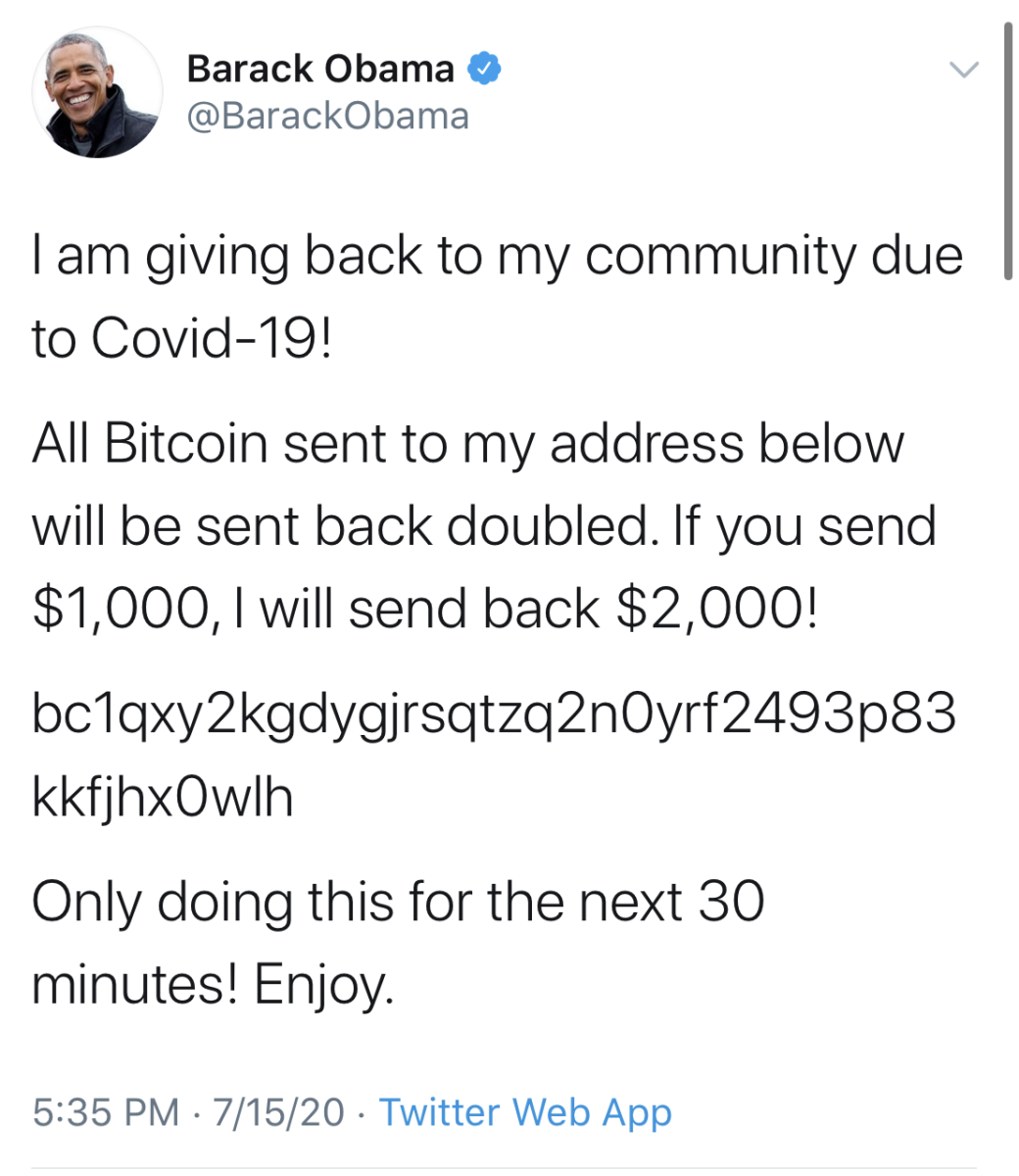Click the blue verified badge icon

coord(485,70)
